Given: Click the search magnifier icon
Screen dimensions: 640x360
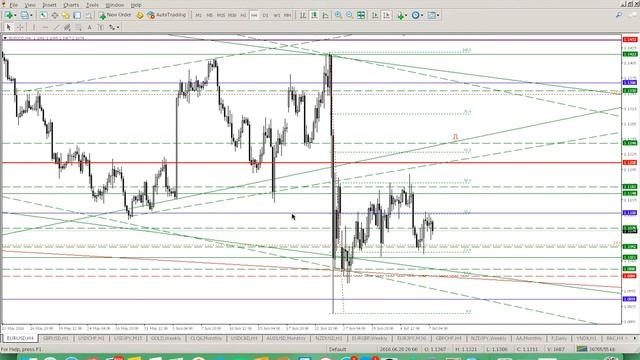Looking at the screenshot, I should point(619,15).
